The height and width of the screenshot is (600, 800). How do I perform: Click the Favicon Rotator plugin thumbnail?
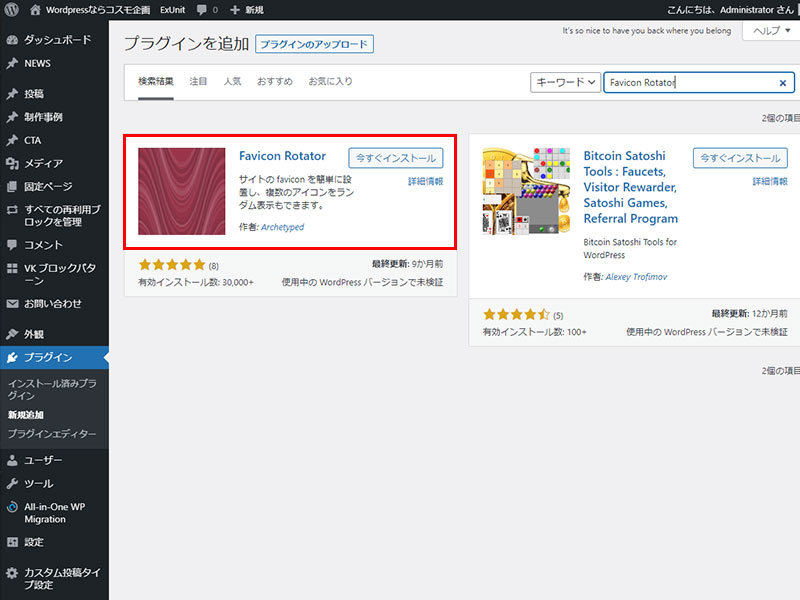[181, 191]
